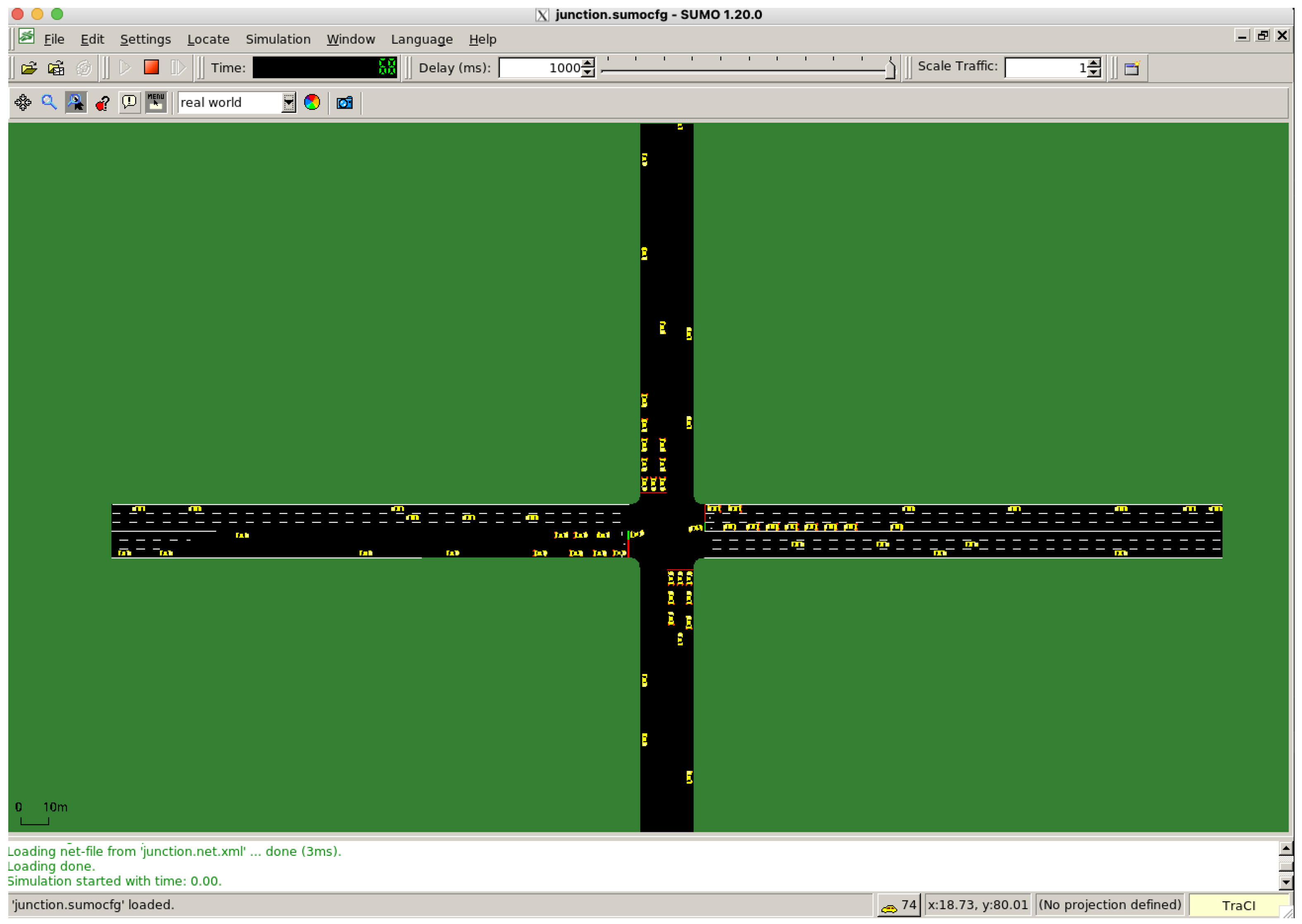Expand the real world scheme dropdown
1302x924 pixels.
click(289, 102)
